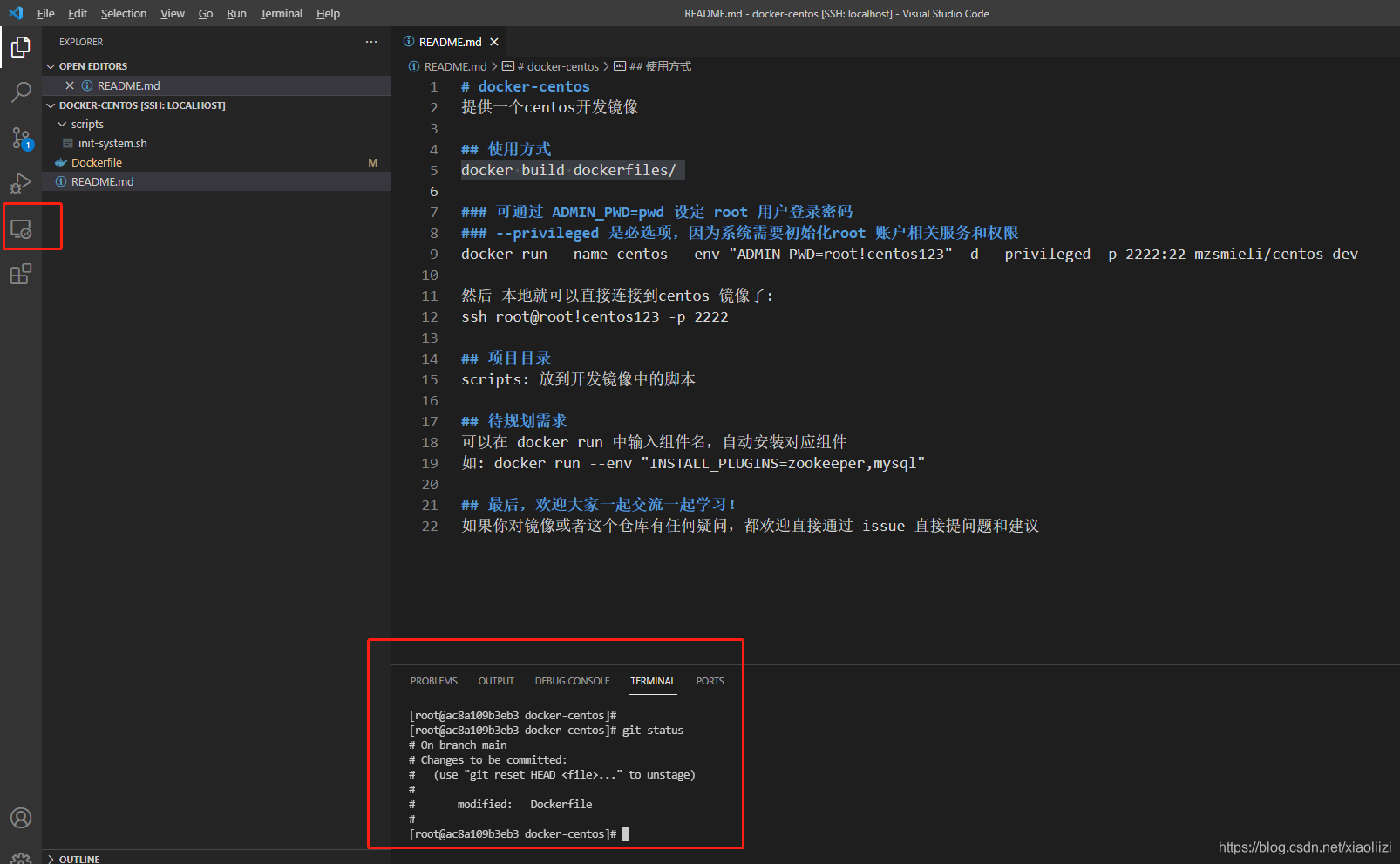1400x864 pixels.
Task: Select the TERMINAL panel tab
Action: pos(653,681)
